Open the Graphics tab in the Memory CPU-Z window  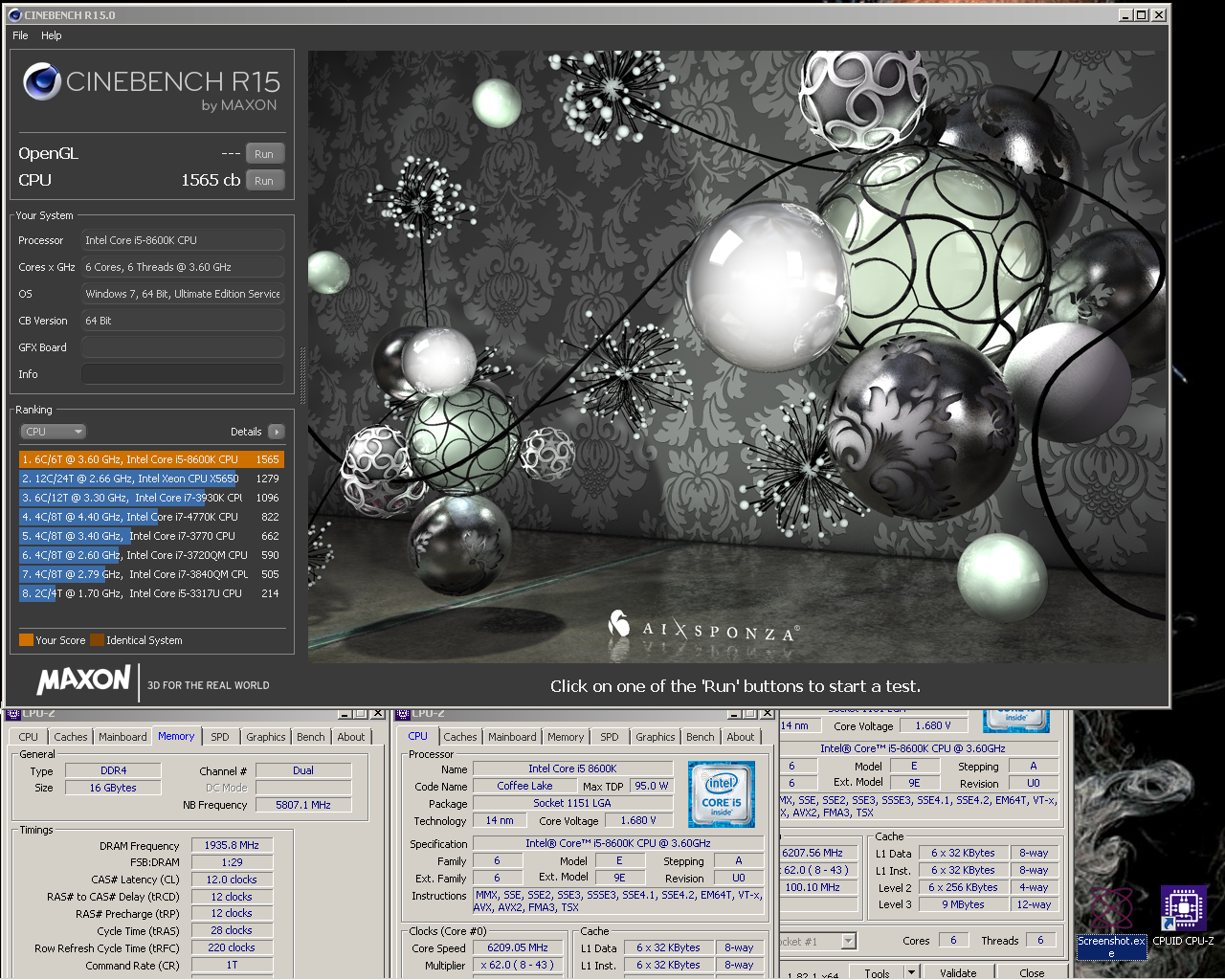point(266,737)
